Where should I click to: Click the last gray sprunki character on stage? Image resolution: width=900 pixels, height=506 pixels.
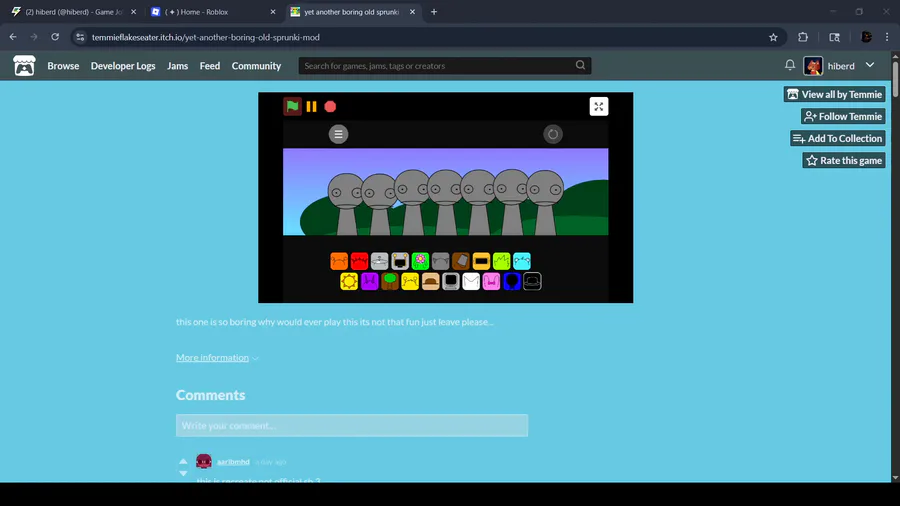545,202
